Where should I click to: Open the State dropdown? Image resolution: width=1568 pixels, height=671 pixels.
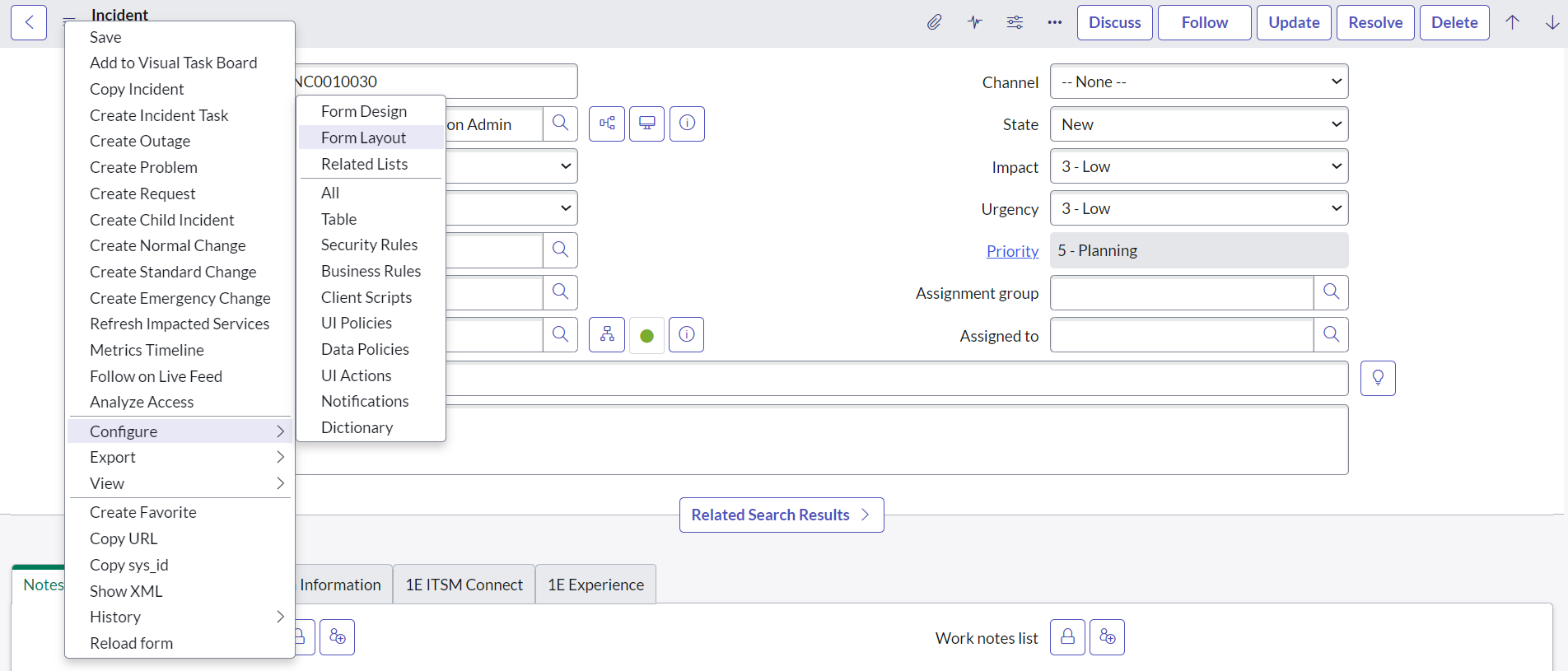coord(1198,124)
